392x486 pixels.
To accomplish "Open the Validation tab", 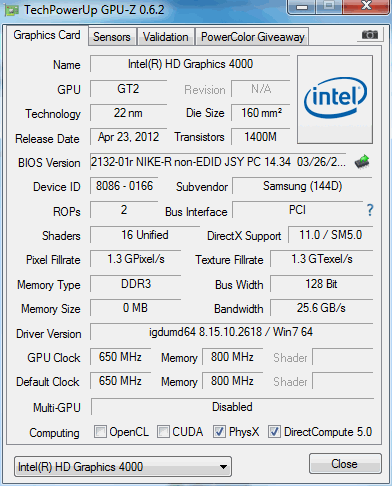I will [x=166, y=37].
